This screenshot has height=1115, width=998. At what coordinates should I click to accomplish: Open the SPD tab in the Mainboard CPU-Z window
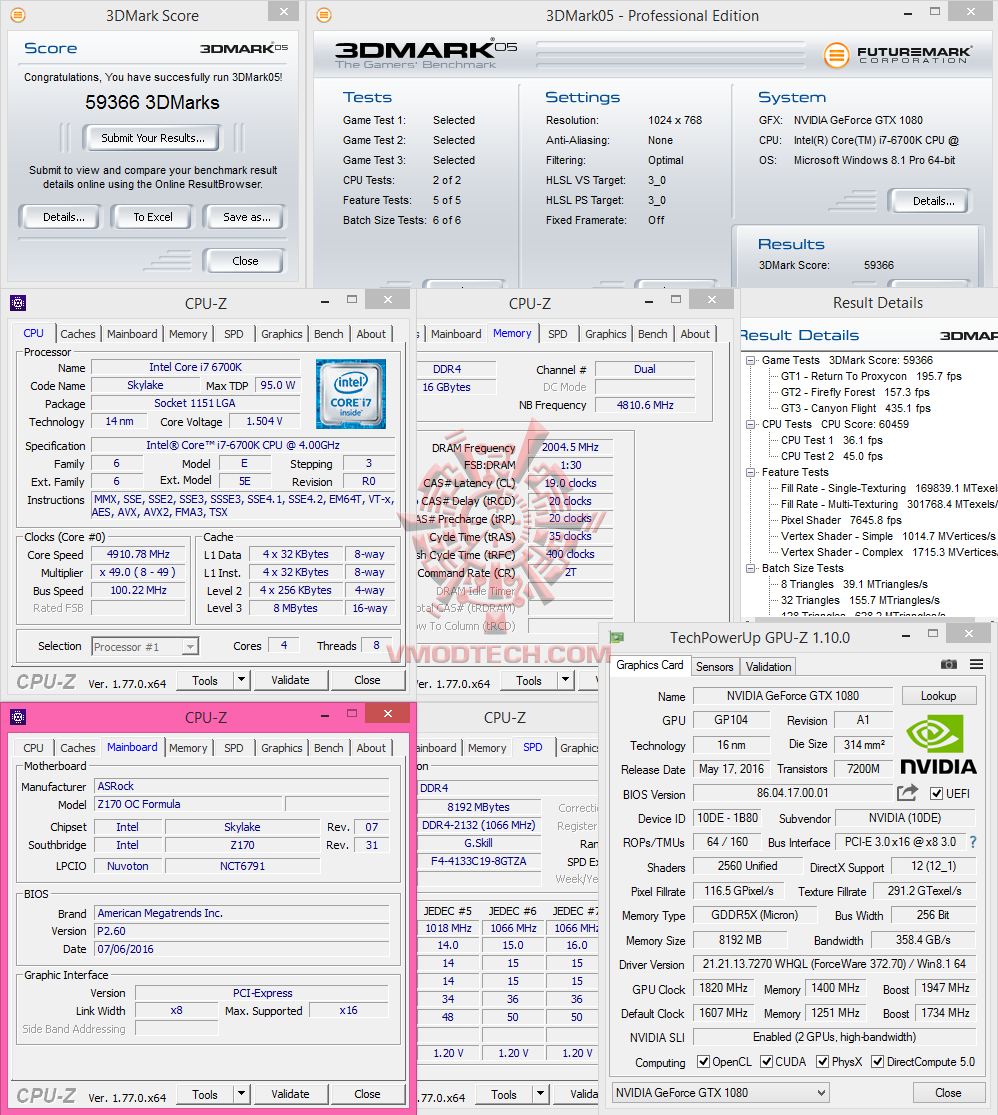(x=234, y=747)
